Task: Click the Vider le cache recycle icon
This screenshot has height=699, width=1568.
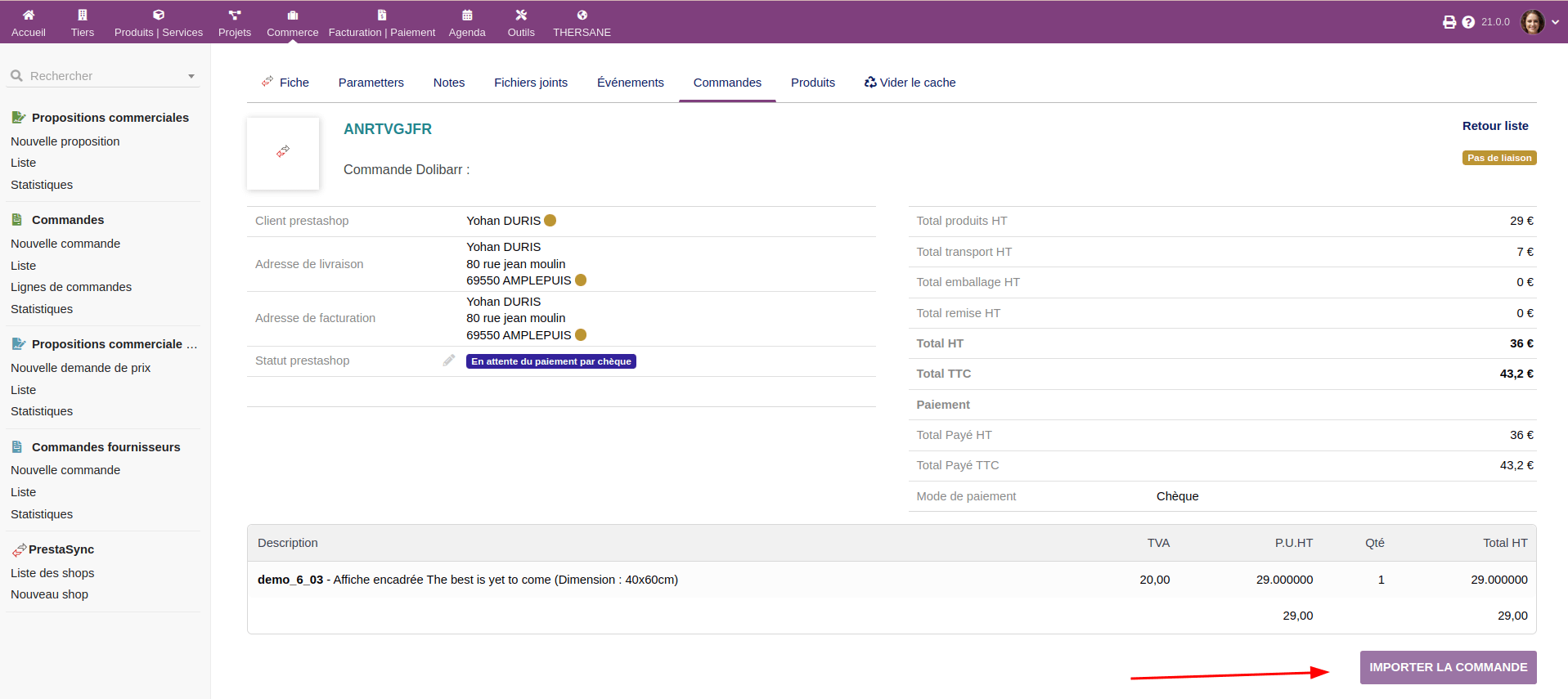Action: pyautogui.click(x=870, y=83)
